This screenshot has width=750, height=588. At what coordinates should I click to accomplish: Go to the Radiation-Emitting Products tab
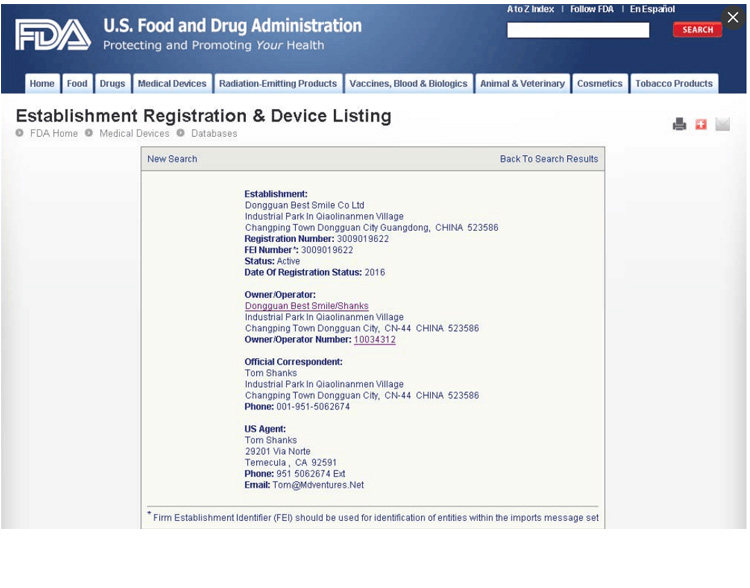click(x=278, y=84)
